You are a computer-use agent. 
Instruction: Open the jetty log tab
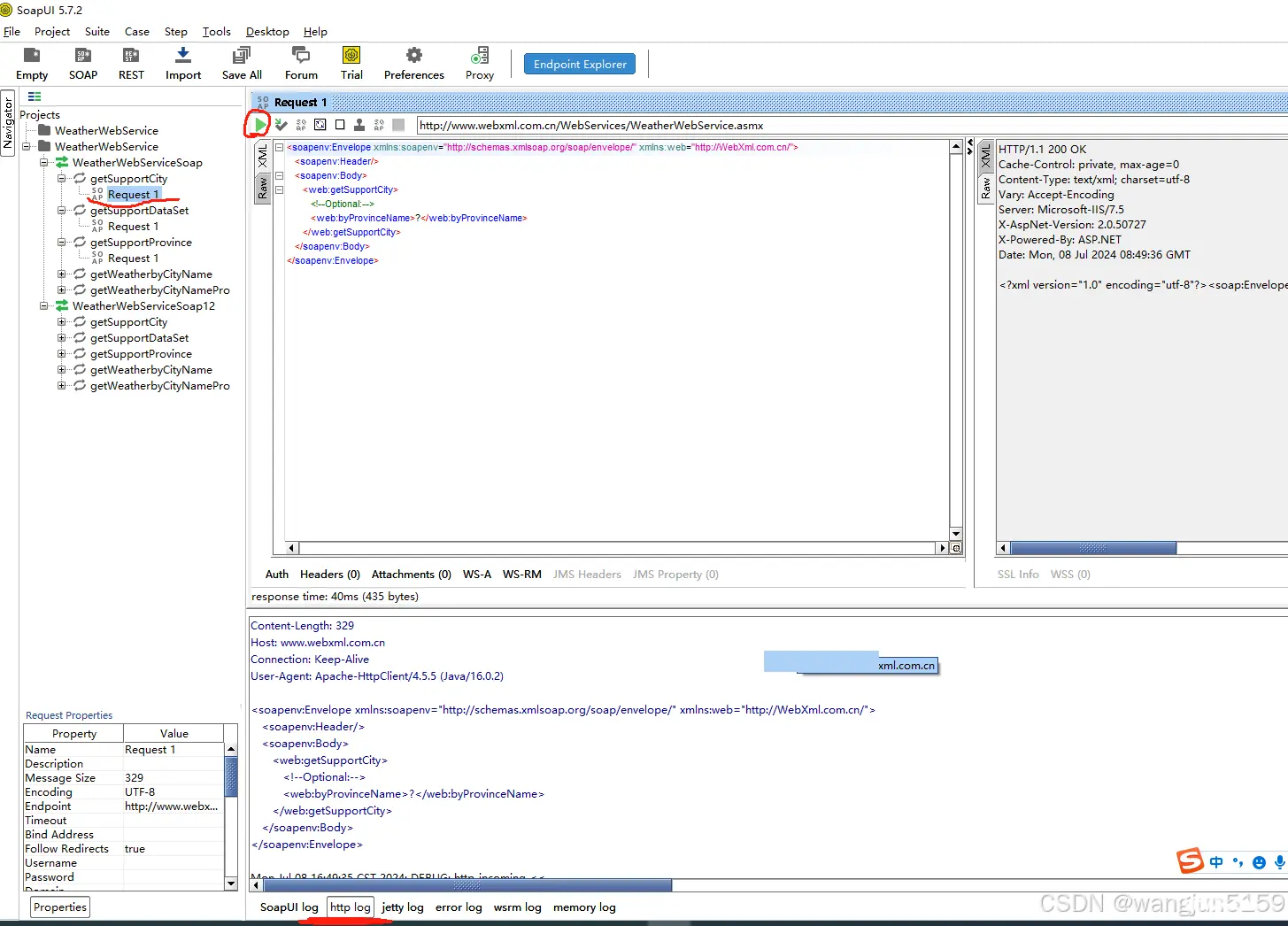click(403, 907)
